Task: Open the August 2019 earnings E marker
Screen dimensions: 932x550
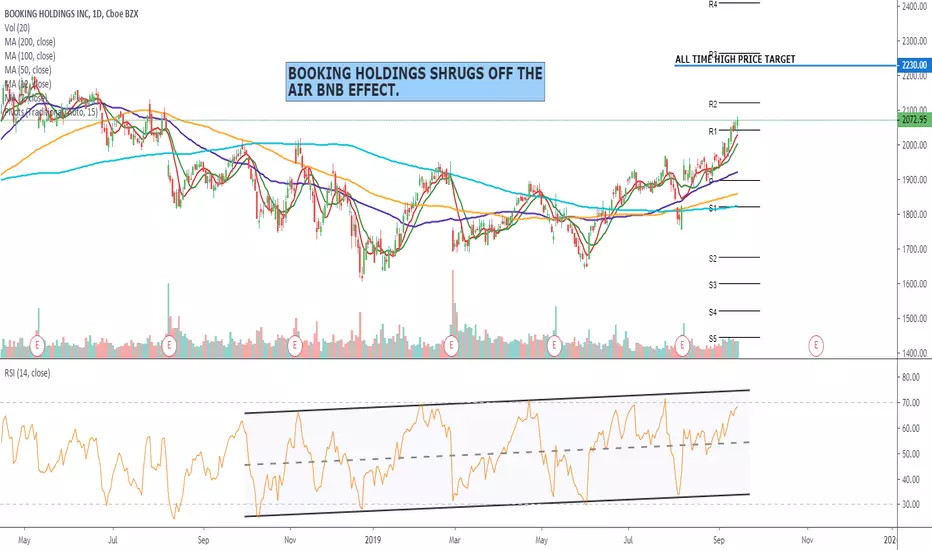Action: 682,345
